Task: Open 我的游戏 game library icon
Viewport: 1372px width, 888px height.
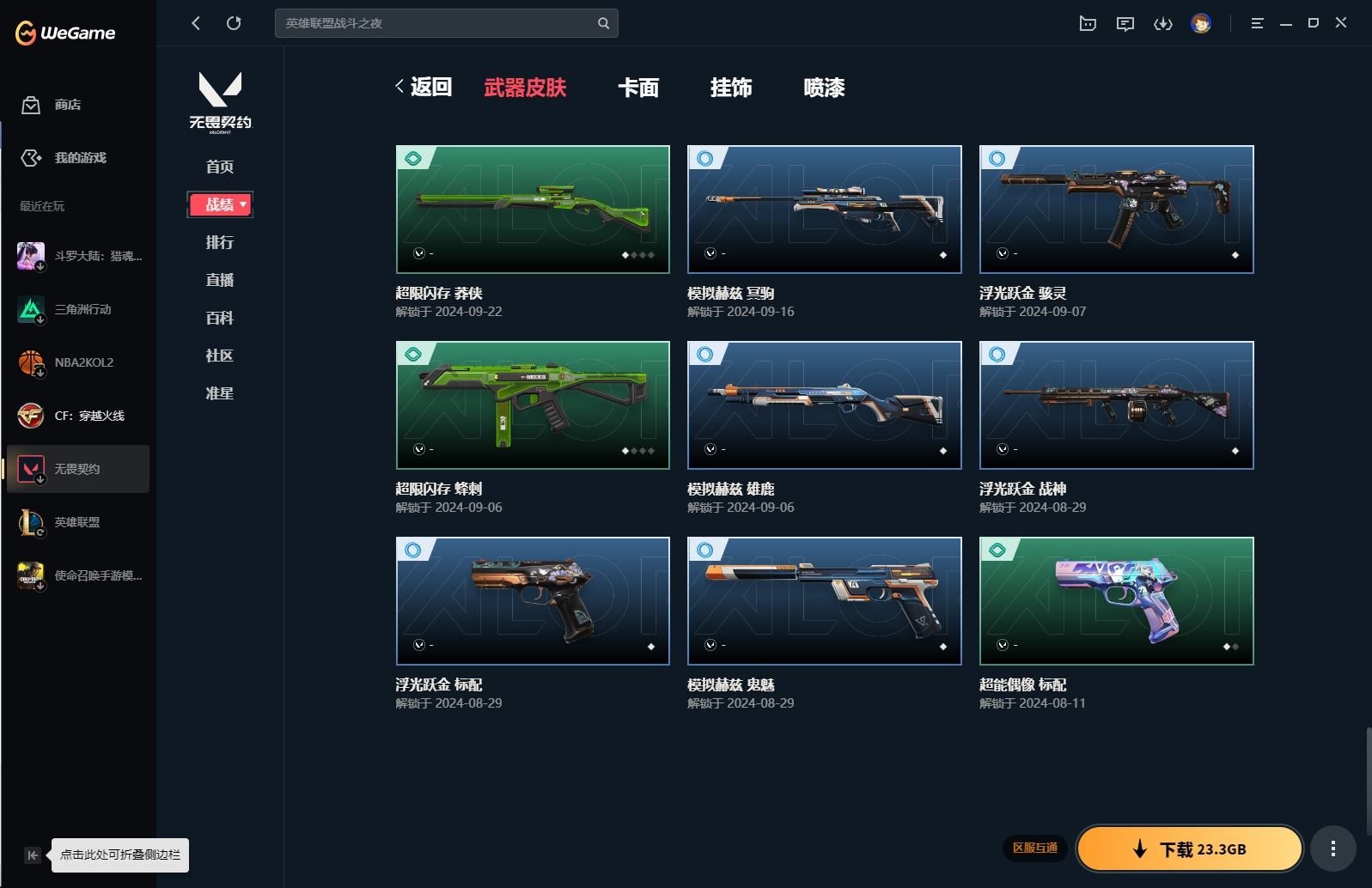Action: [31, 158]
